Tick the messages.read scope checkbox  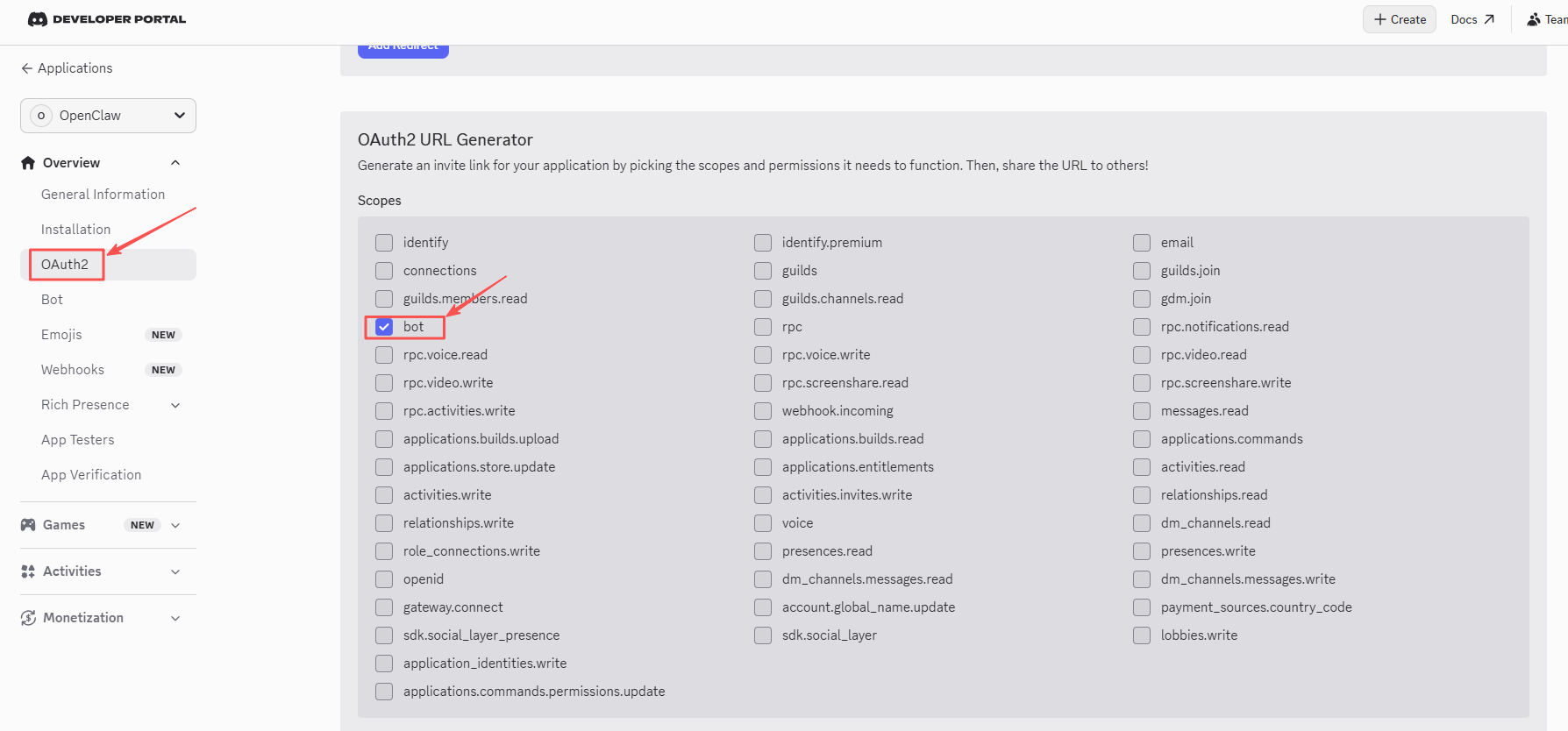click(x=1142, y=411)
